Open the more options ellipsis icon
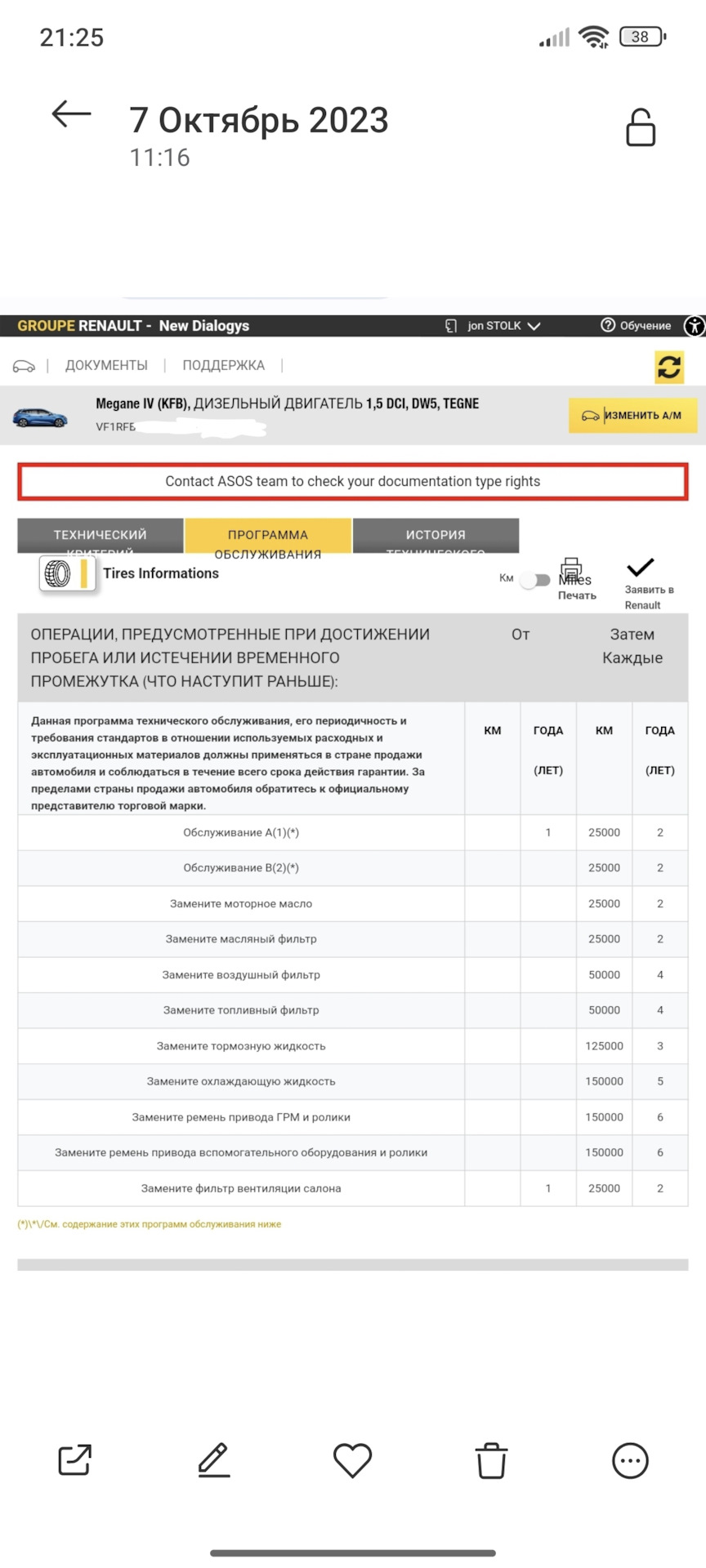706x1568 pixels. [630, 1460]
